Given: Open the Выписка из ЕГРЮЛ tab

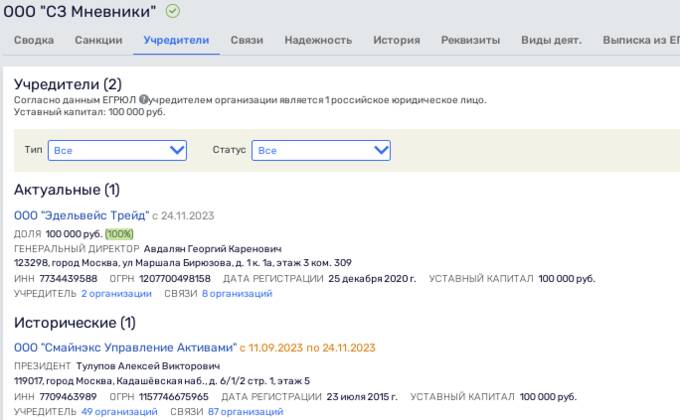Looking at the screenshot, I should coord(641,40).
